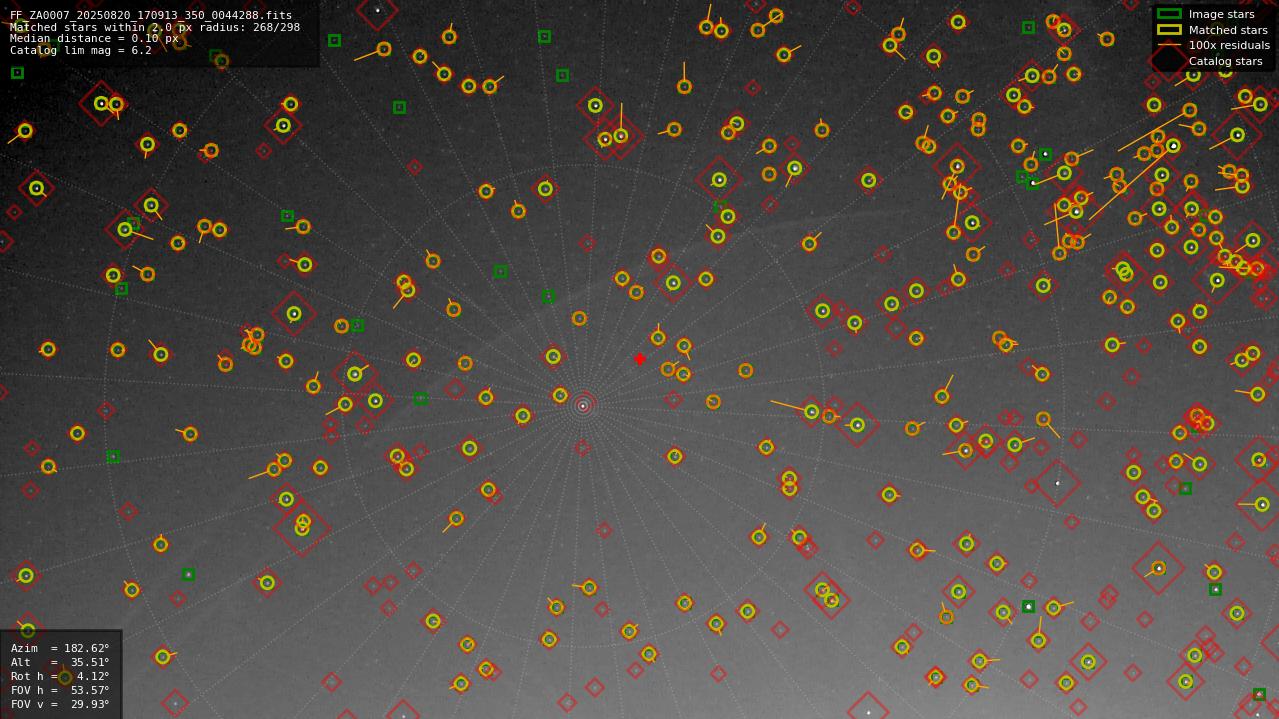Click the "Matched stars" legend label
1279x719 pixels.
1228,30
